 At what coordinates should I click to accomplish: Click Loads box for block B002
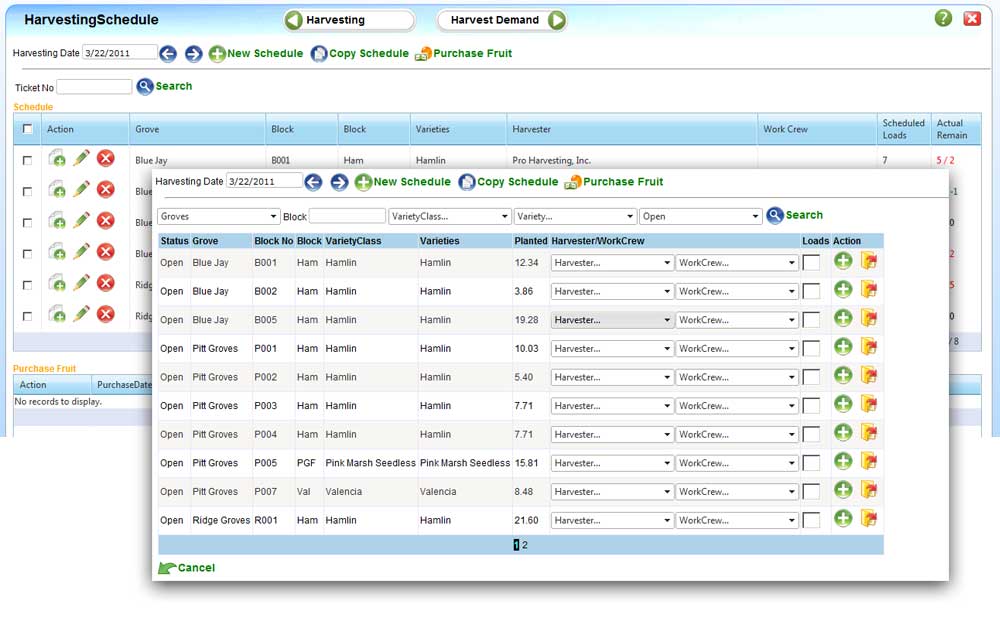coord(811,292)
